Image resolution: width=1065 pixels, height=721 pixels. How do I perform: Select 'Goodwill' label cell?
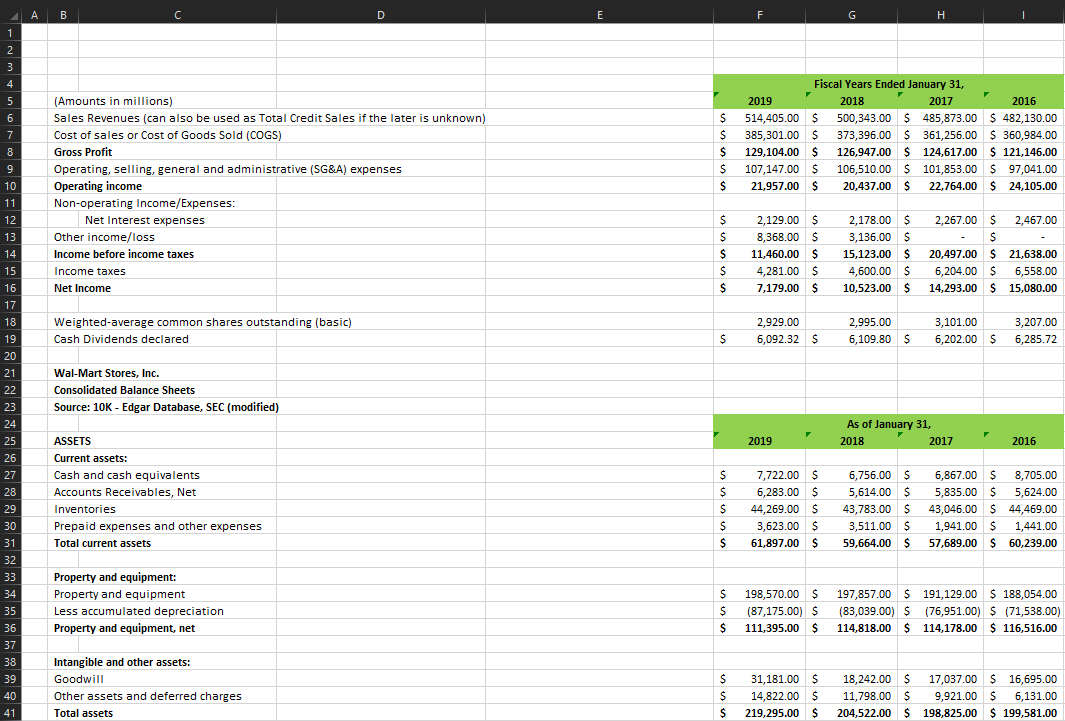[x=79, y=678]
